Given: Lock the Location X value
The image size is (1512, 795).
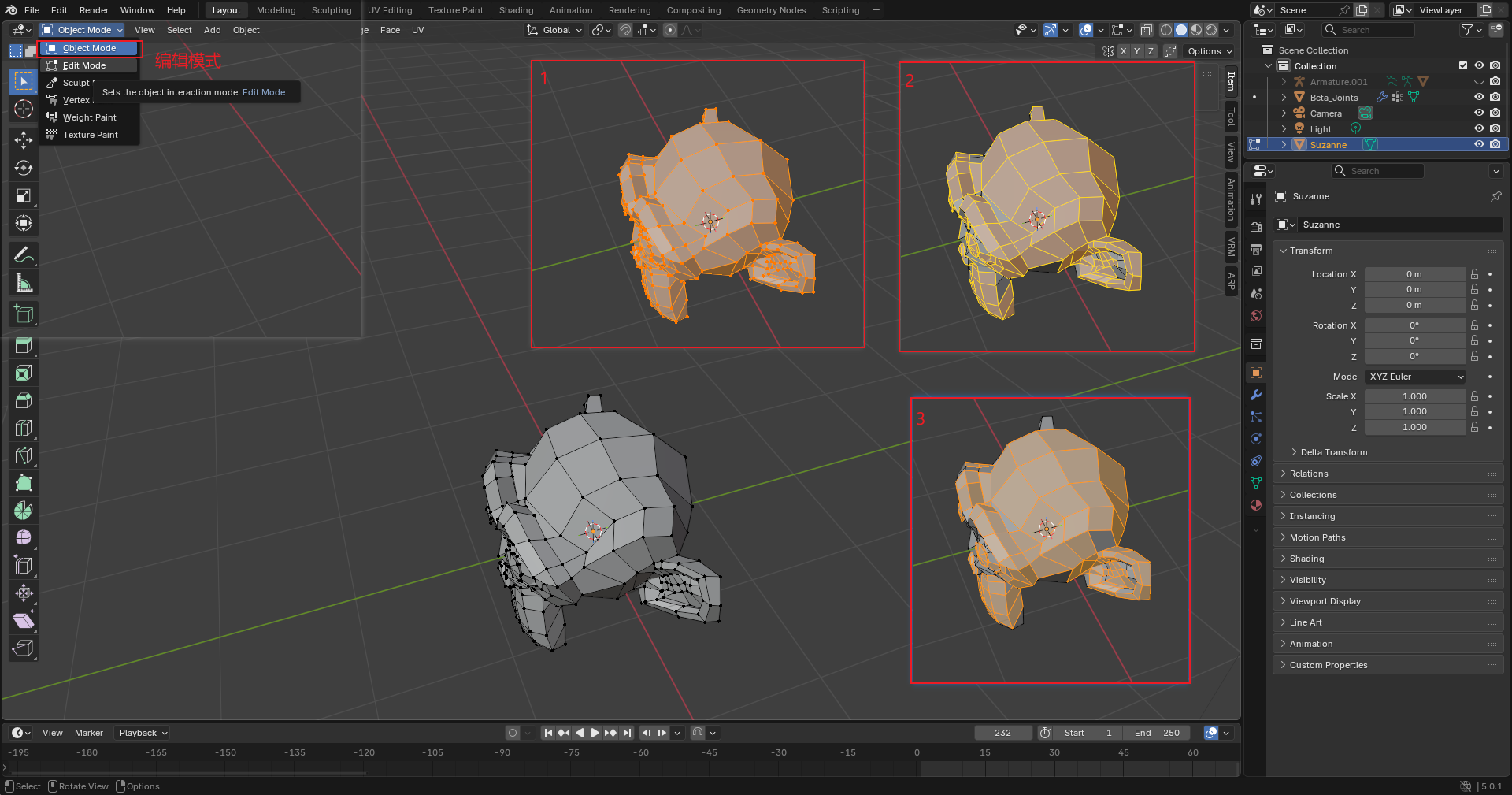Looking at the screenshot, I should coord(1475,274).
